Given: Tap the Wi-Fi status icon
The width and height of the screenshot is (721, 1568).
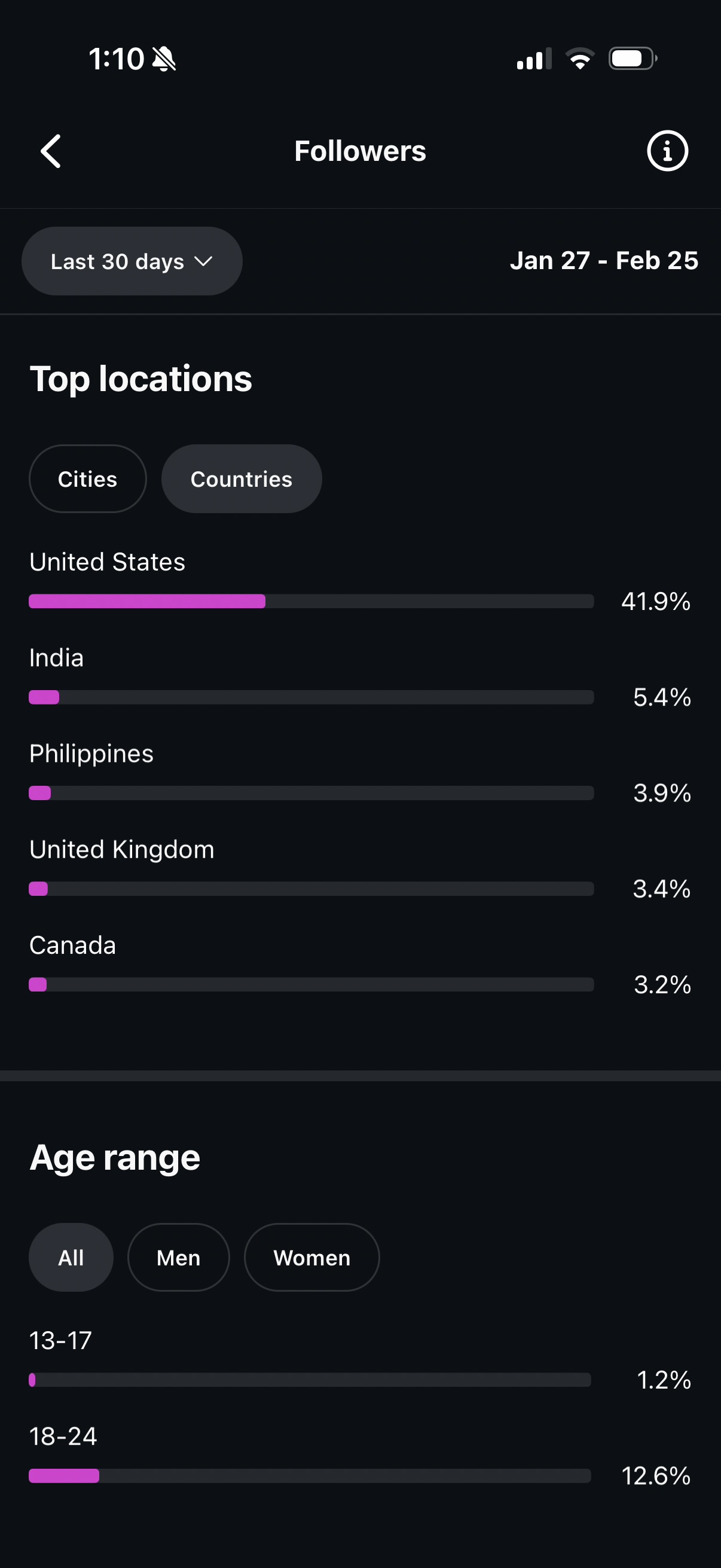Looking at the screenshot, I should [x=580, y=59].
